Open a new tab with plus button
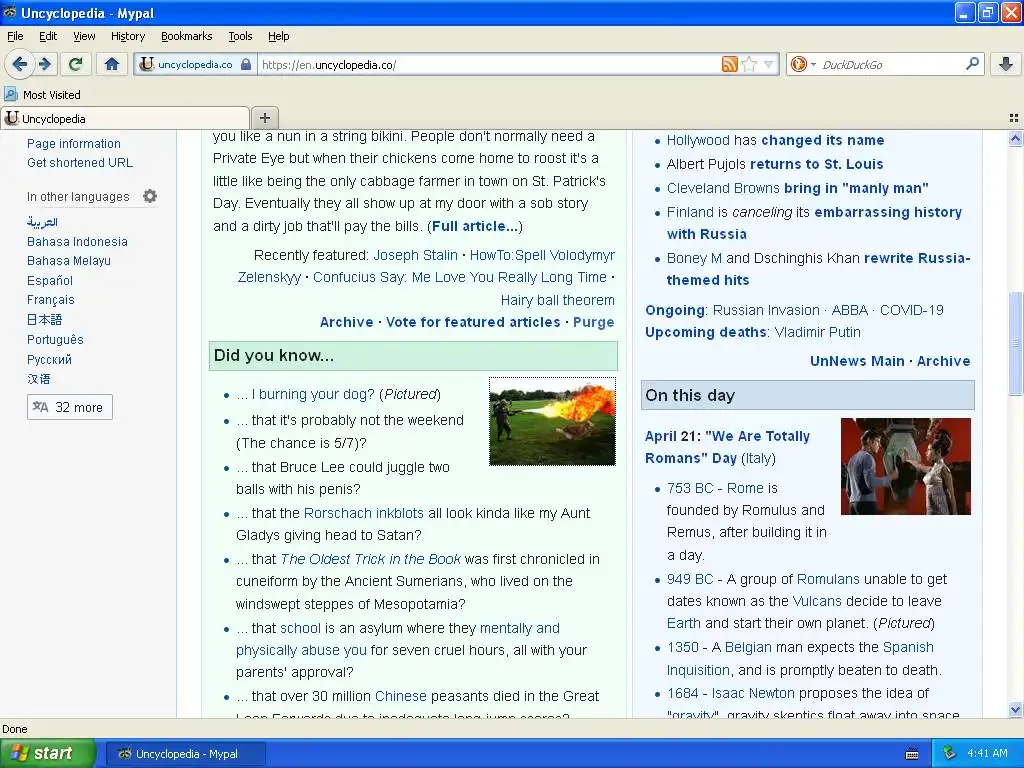Screen dimensions: 1024x768 (264, 118)
